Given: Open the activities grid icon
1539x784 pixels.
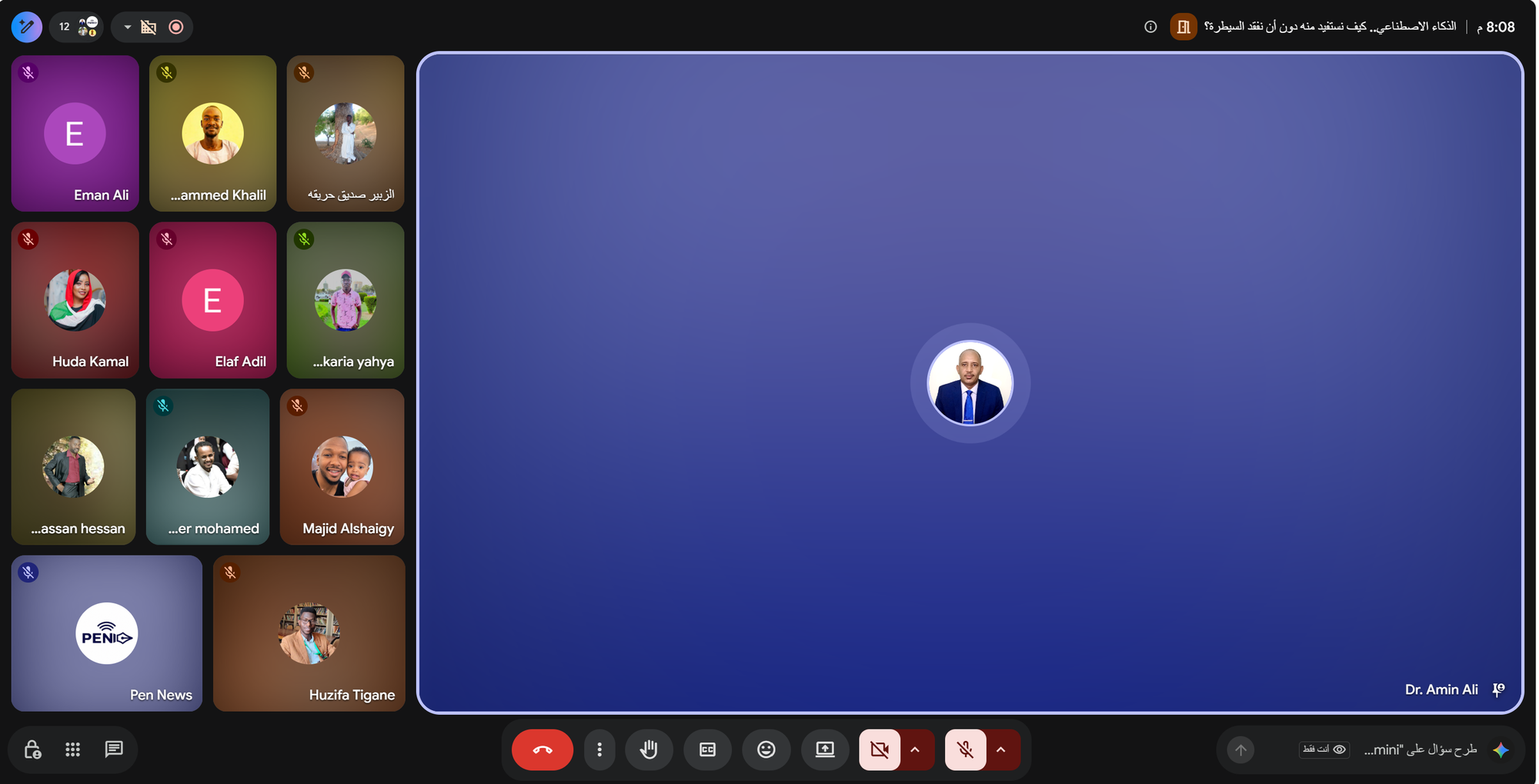Looking at the screenshot, I should click(73, 749).
